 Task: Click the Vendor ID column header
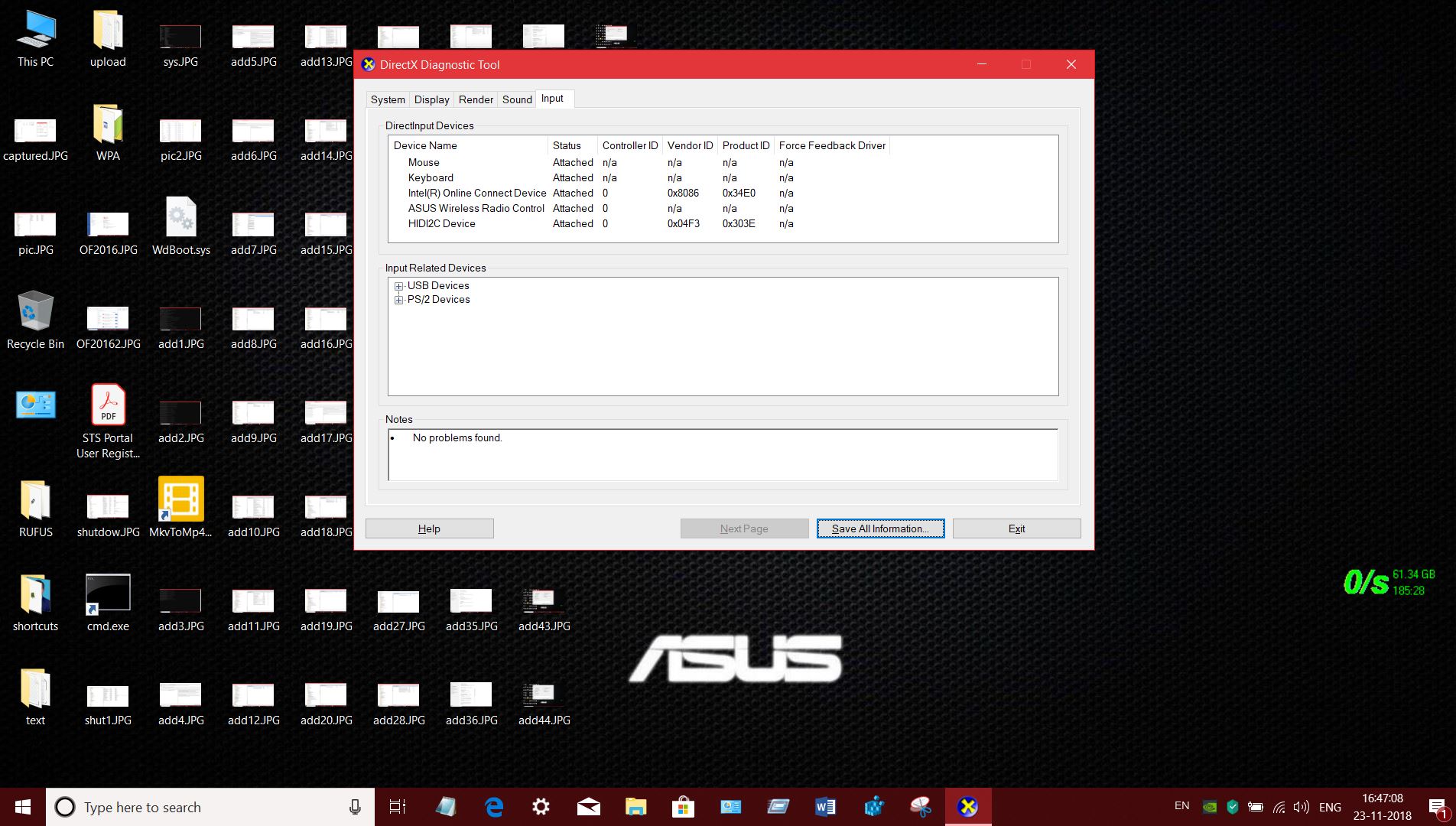(690, 145)
